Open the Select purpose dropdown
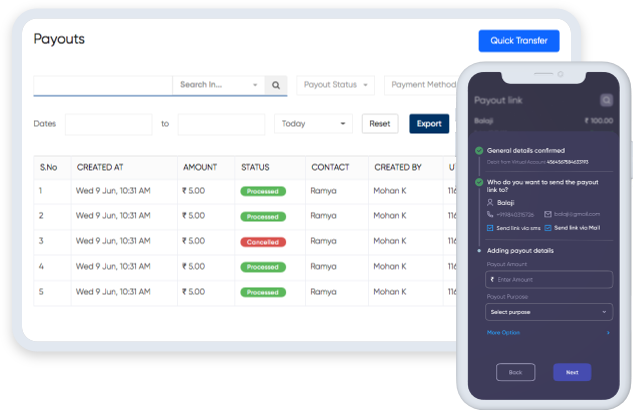Screen dimensions: 633x410 click(x=548, y=312)
